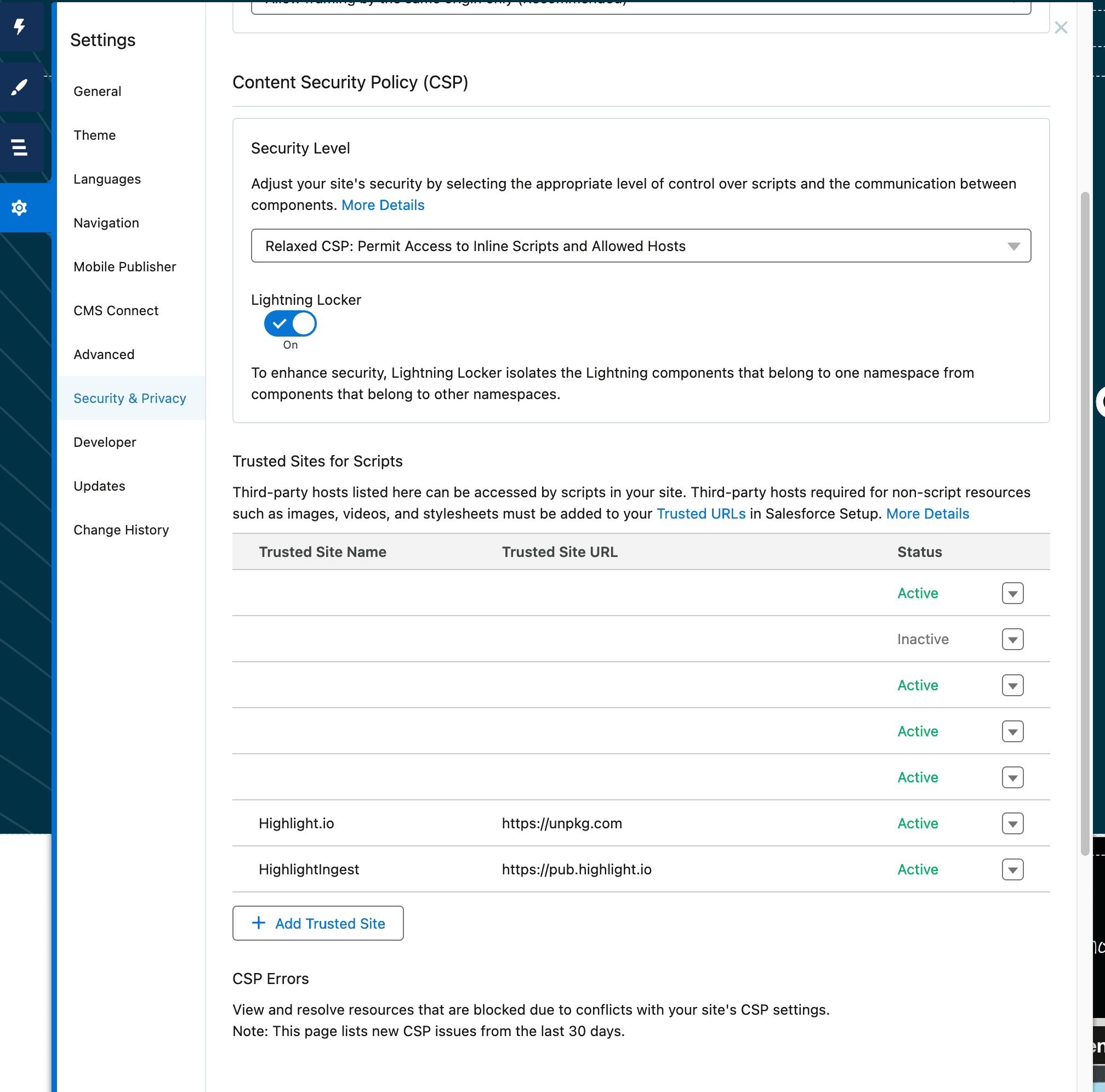This screenshot has height=1092, width=1105.
Task: Click the Inactive entry dropdown action button
Action: click(x=1013, y=639)
